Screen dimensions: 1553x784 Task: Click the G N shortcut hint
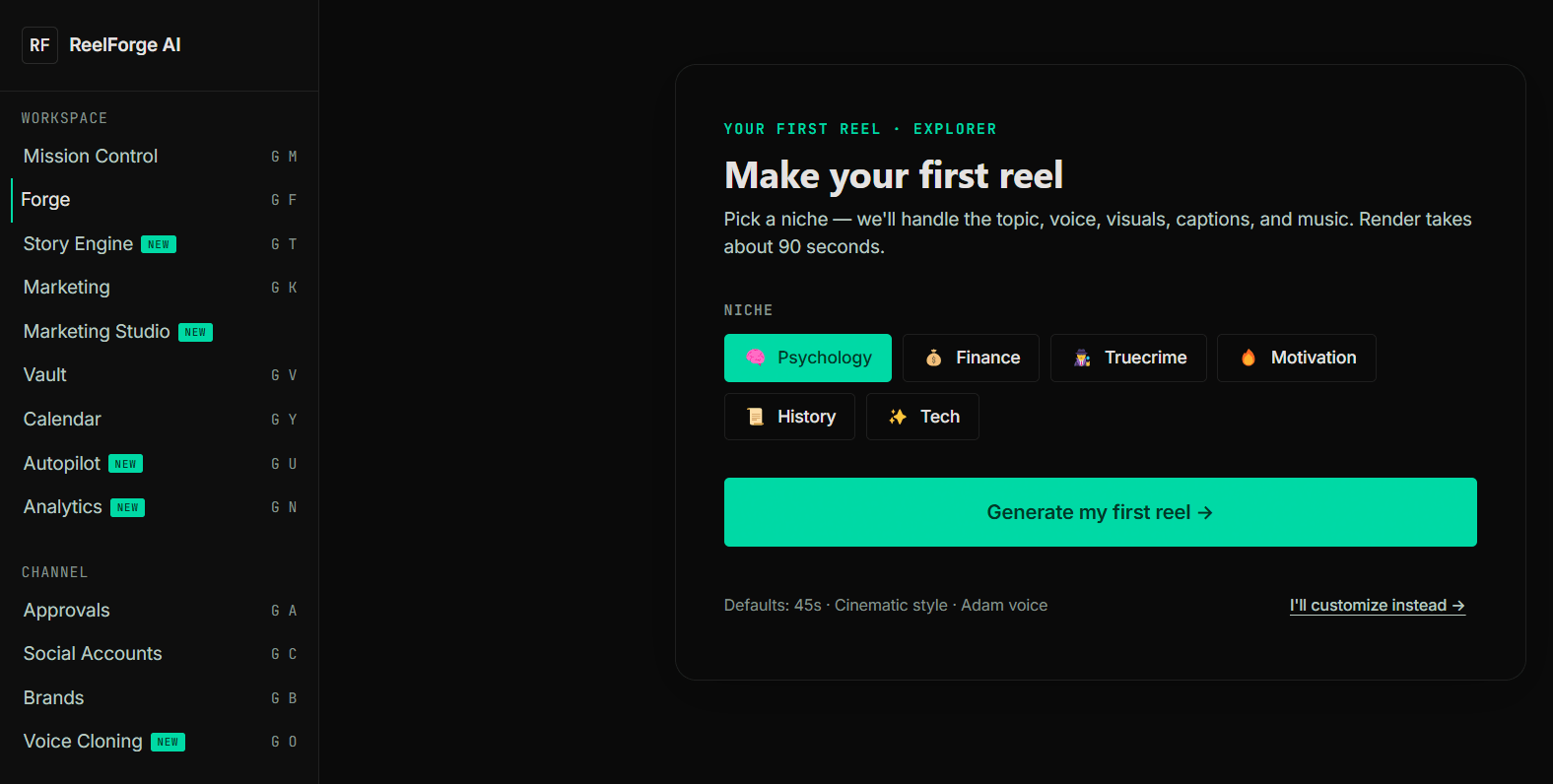(284, 507)
